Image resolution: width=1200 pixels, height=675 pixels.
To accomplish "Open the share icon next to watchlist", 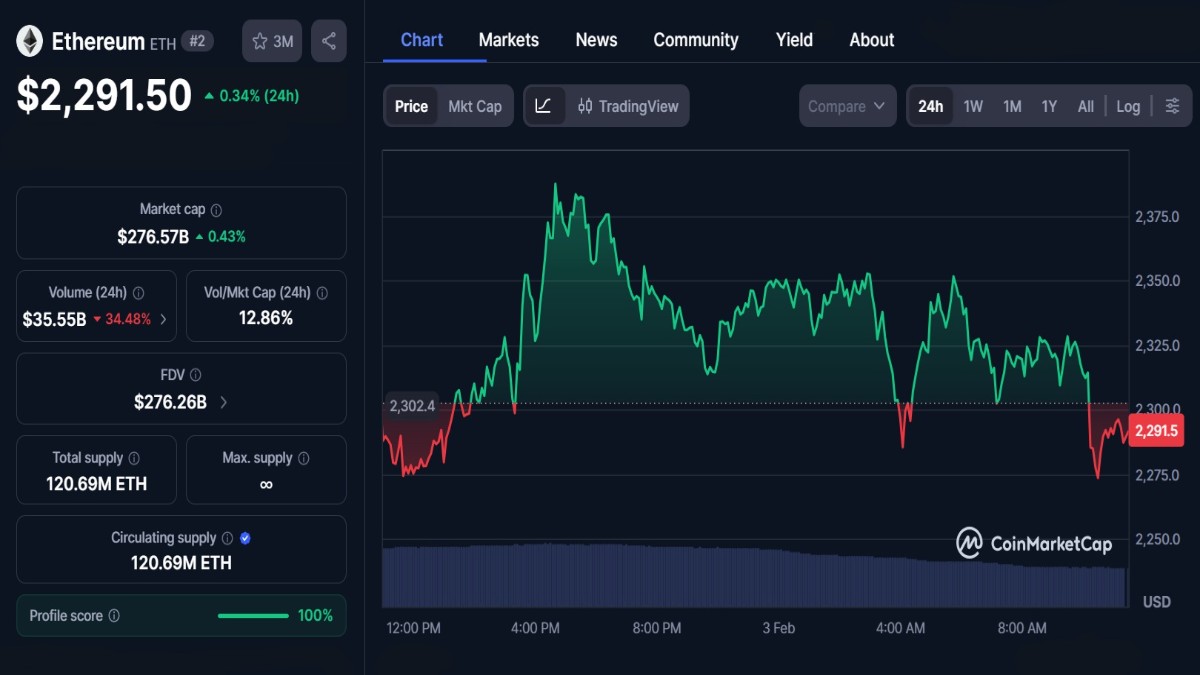I will 328,40.
